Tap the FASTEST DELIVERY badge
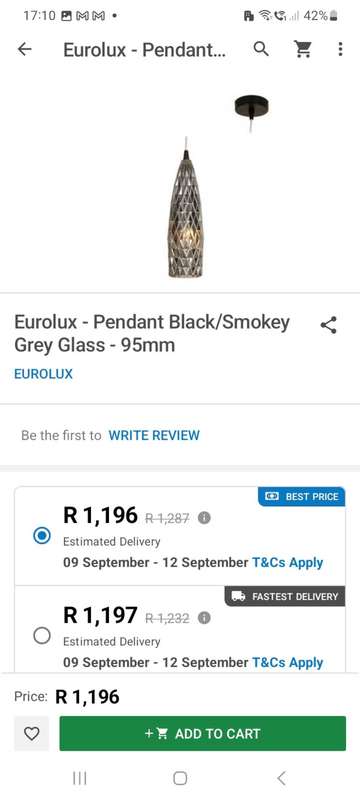Image resolution: width=360 pixels, height=800 pixels. pyautogui.click(x=285, y=596)
